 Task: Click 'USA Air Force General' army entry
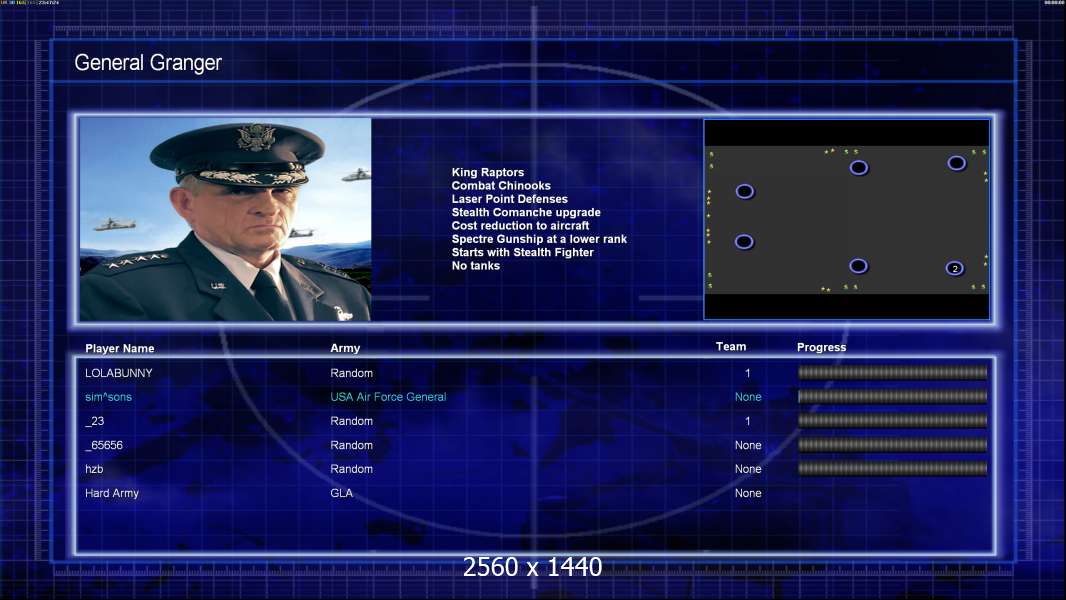(x=388, y=397)
